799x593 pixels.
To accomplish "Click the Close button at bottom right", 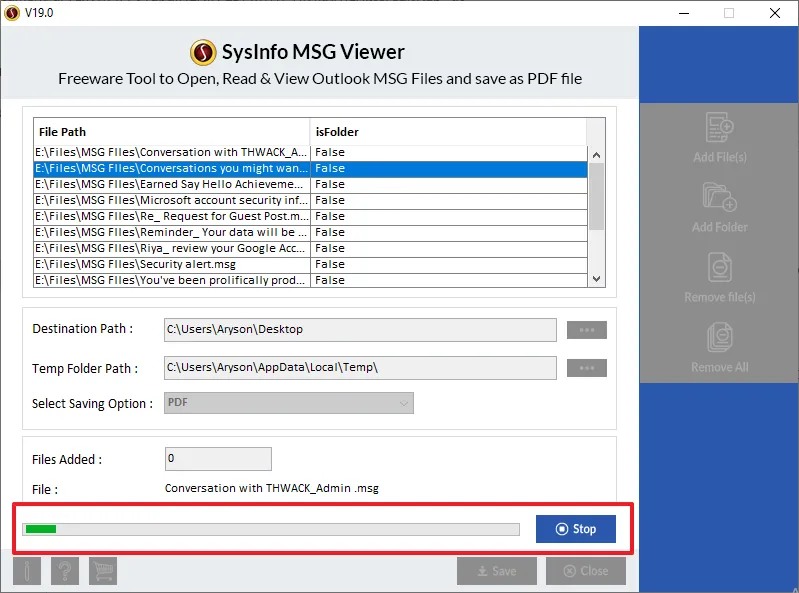I will pyautogui.click(x=585, y=571).
